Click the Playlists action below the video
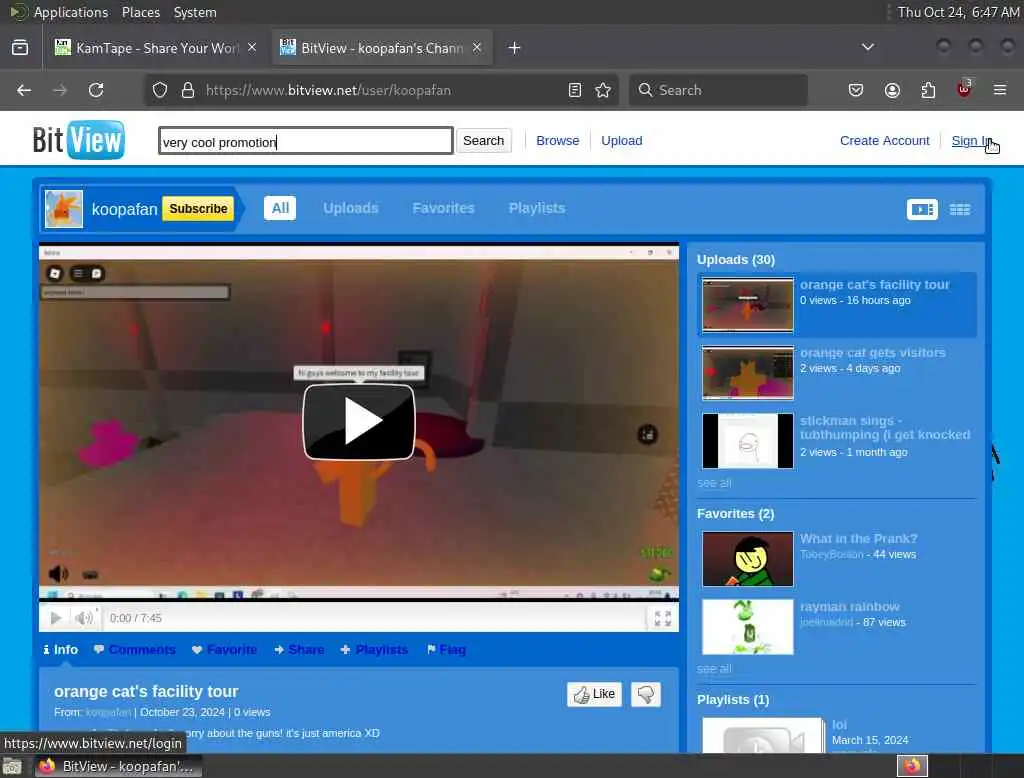 tap(374, 649)
